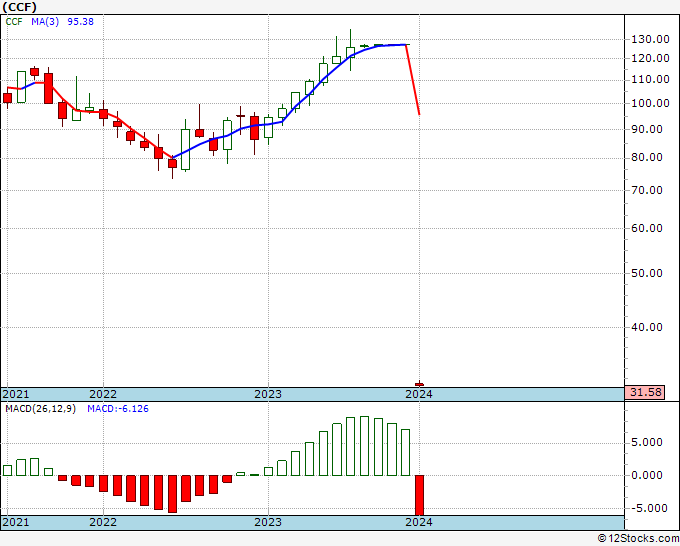This screenshot has width=680, height=546.
Task: Click the small red candlestick near 31.58
Action: pos(419,384)
